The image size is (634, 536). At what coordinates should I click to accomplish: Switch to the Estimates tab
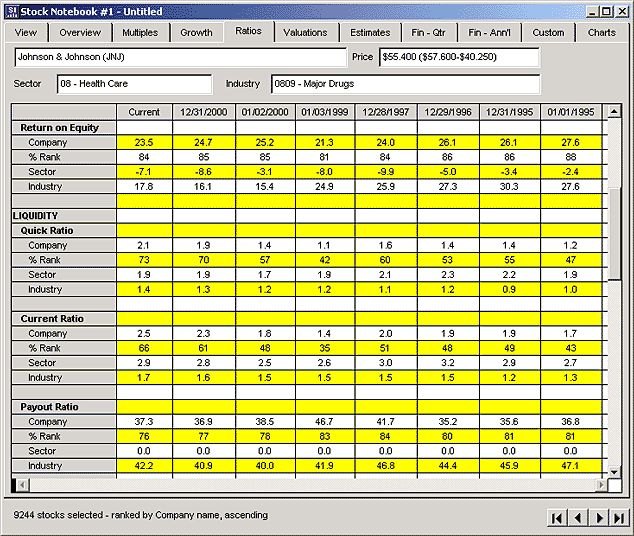tap(370, 32)
